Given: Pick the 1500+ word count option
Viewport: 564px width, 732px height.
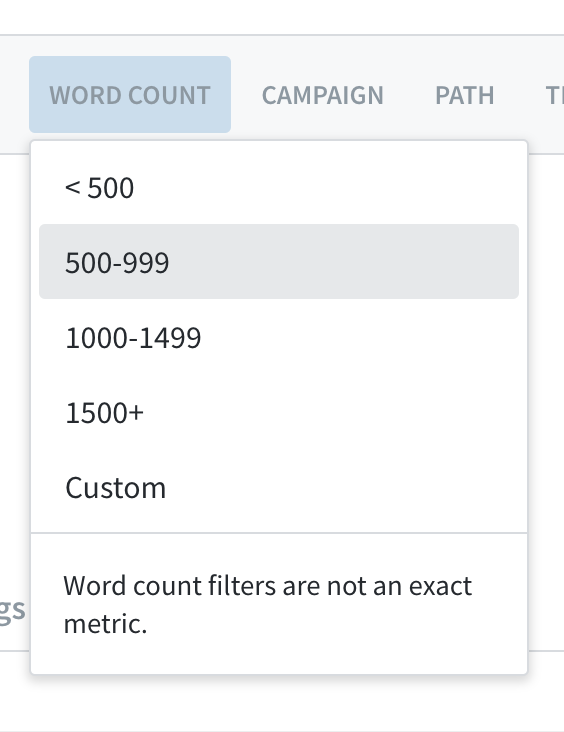Looking at the screenshot, I should pos(279,412).
